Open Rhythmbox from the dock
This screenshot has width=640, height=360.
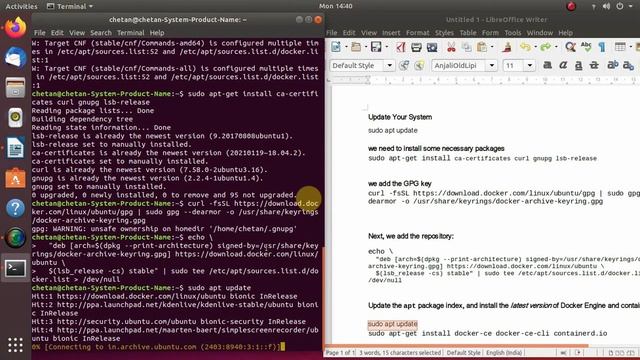[15, 118]
